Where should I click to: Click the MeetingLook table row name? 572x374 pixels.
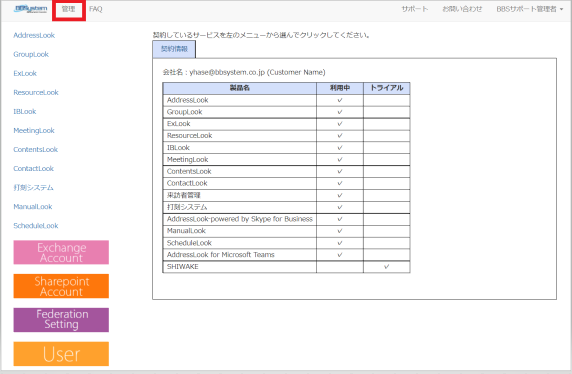click(188, 159)
